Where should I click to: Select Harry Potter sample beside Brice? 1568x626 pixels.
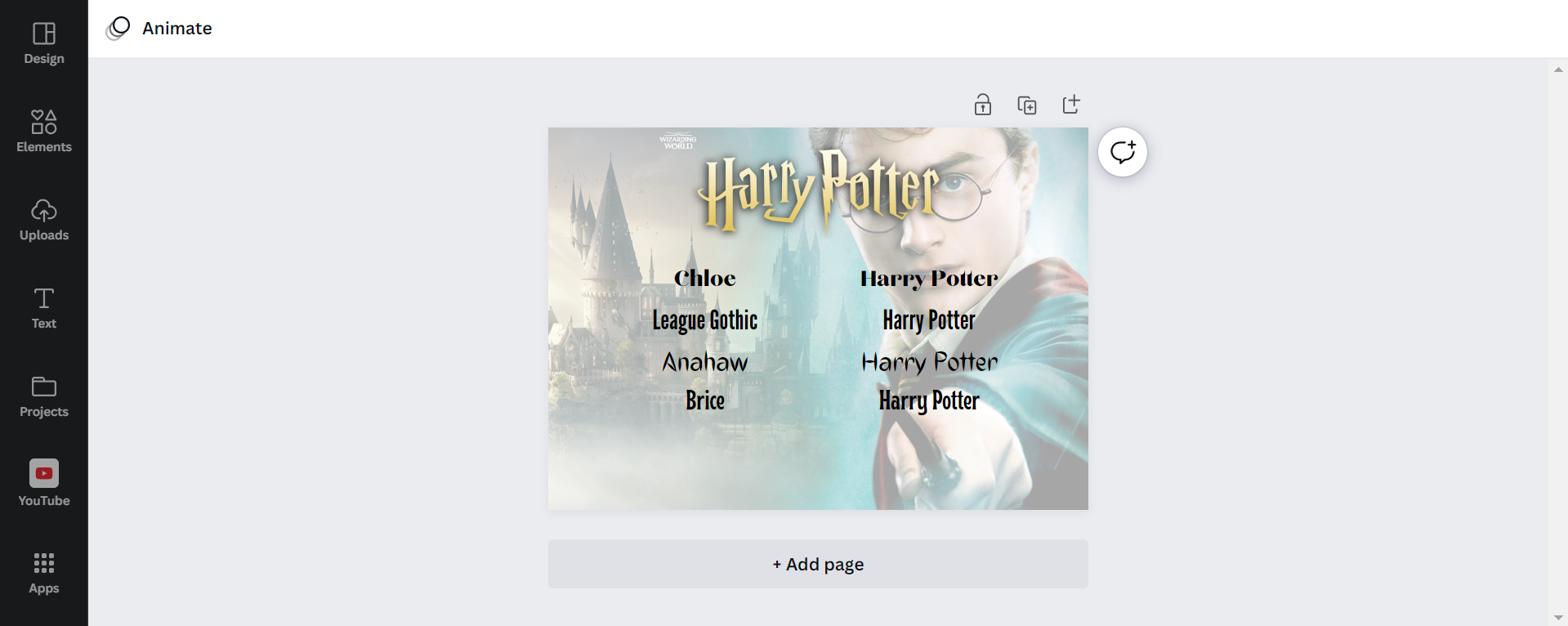929,400
